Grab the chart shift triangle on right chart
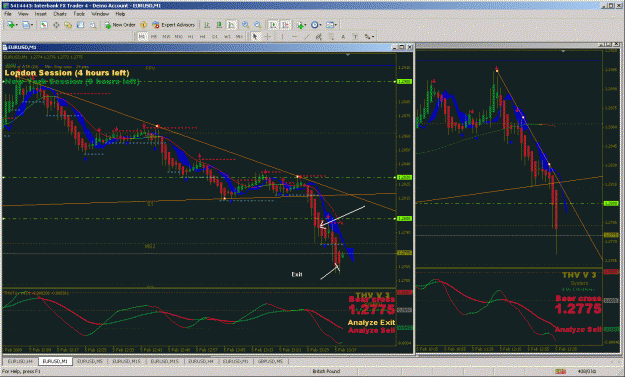The width and height of the screenshot is (625, 377). point(563,51)
